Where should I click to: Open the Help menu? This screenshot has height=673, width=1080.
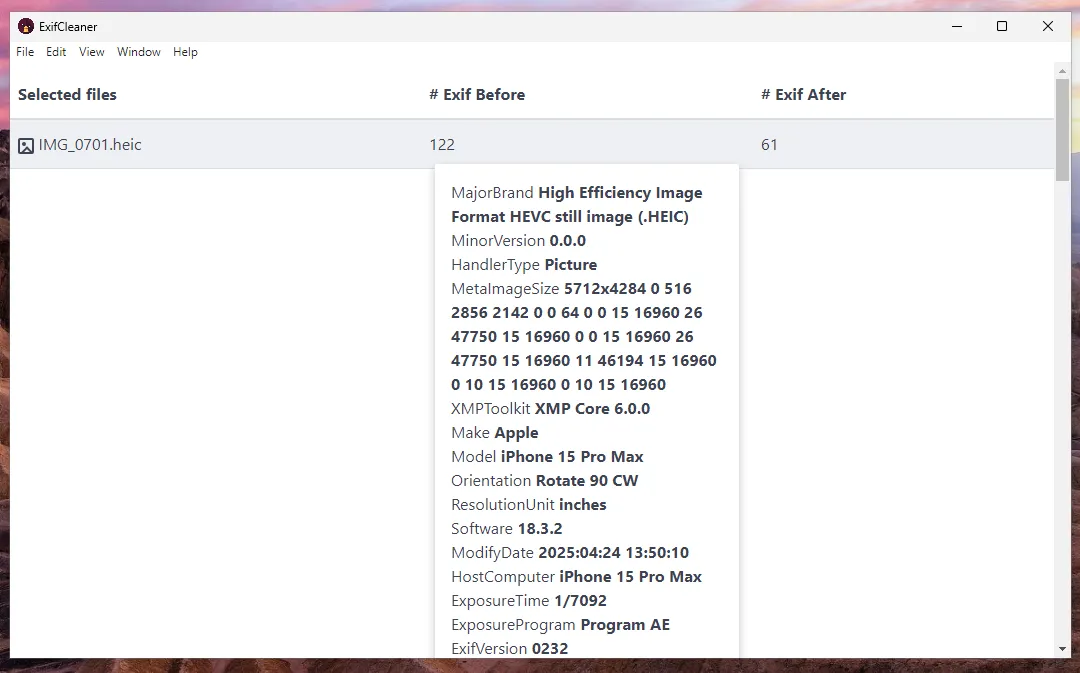pyautogui.click(x=185, y=52)
